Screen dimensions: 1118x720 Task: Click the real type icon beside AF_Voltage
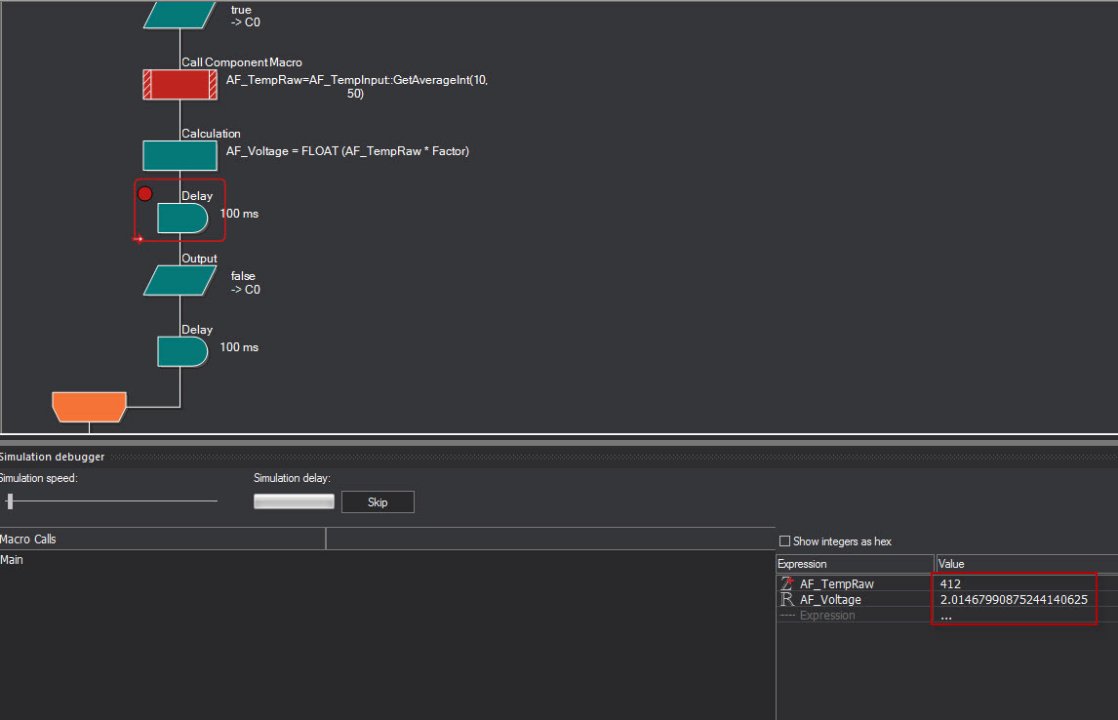click(x=786, y=600)
